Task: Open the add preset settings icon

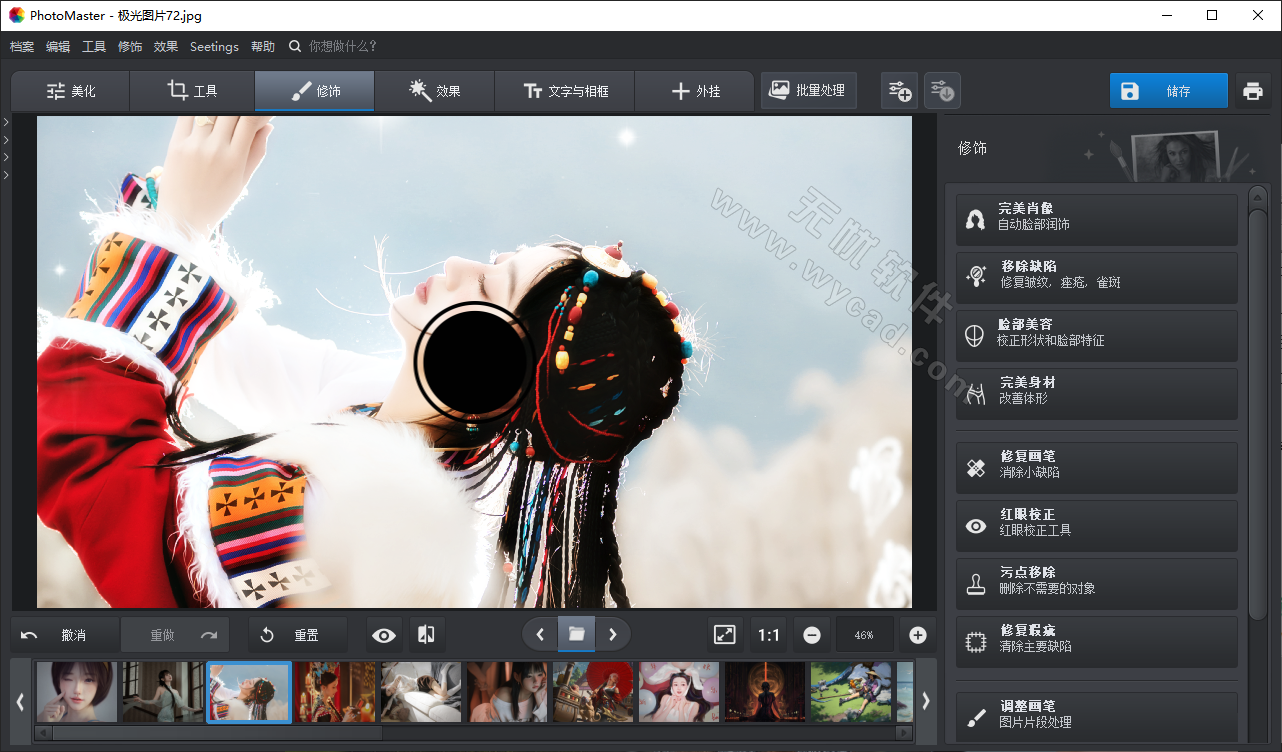Action: pos(899,90)
